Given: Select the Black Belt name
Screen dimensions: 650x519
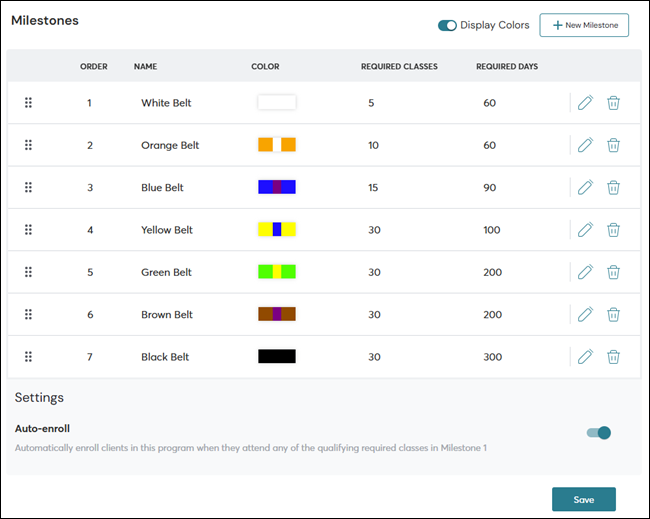Looking at the screenshot, I should (165, 357).
